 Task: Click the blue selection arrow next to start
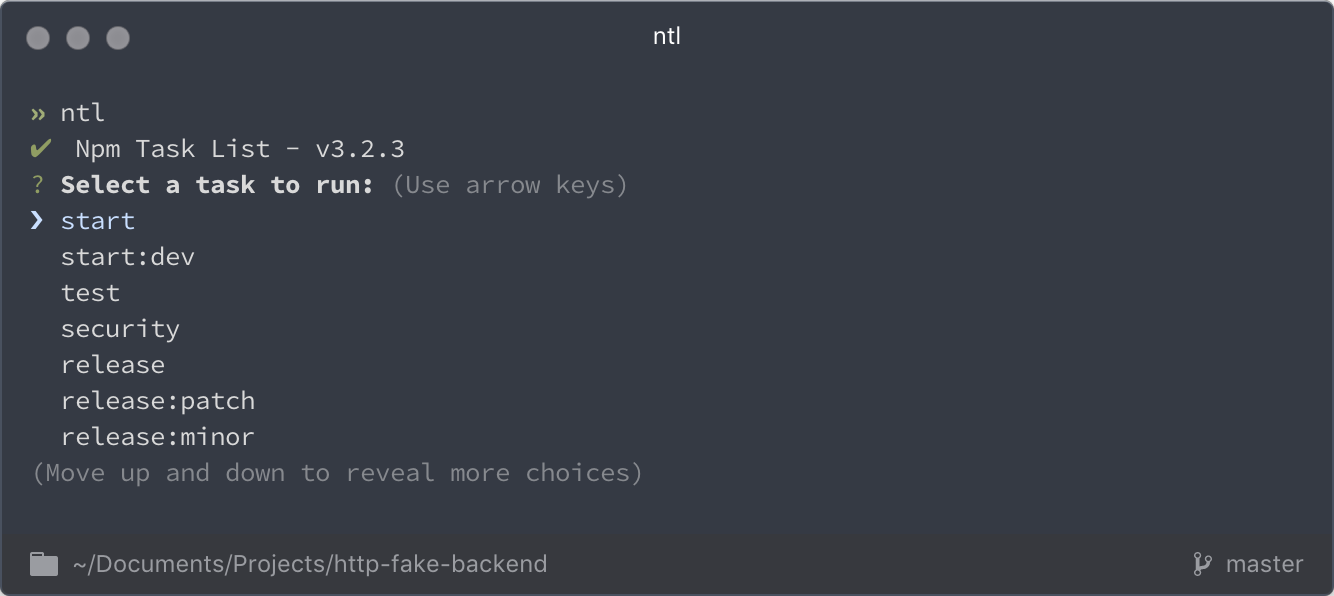[x=37, y=220]
